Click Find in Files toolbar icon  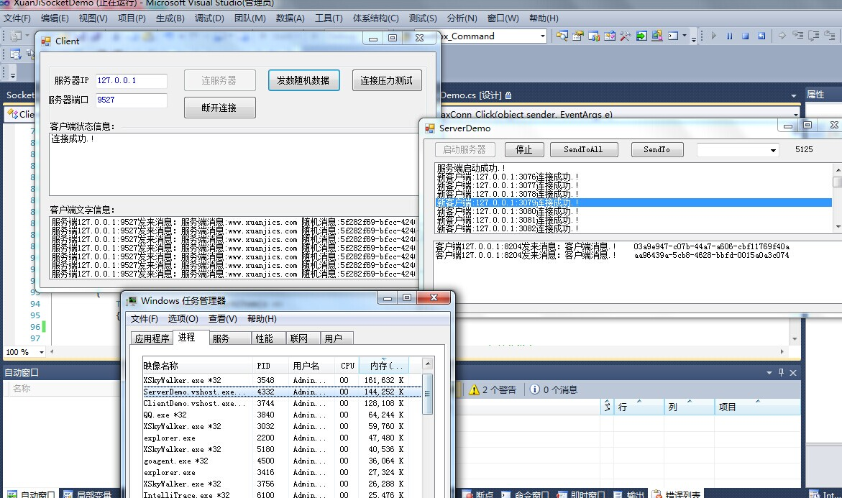562,36
